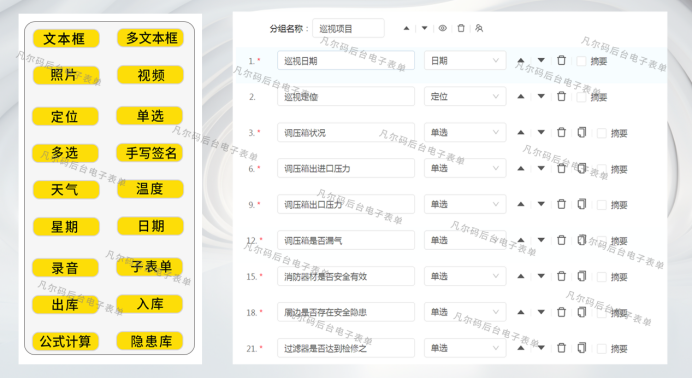The height and width of the screenshot is (378, 693).
Task: Open the group permissions user icon
Action: pos(479,28)
